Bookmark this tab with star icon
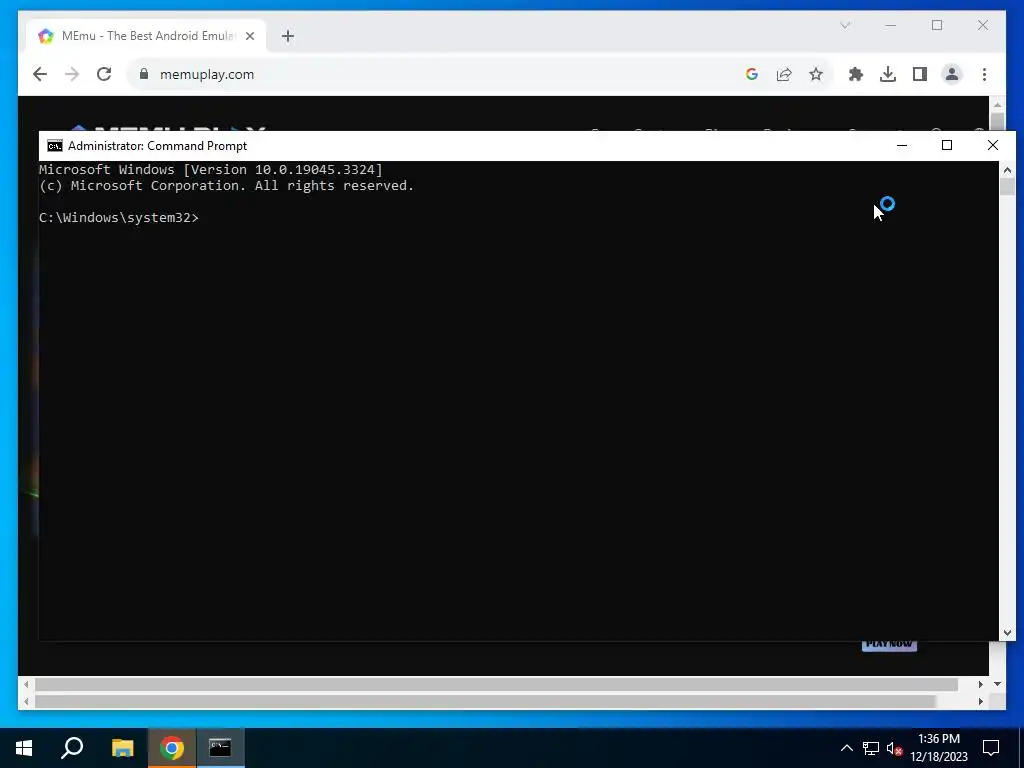The height and width of the screenshot is (768, 1024). tap(816, 74)
